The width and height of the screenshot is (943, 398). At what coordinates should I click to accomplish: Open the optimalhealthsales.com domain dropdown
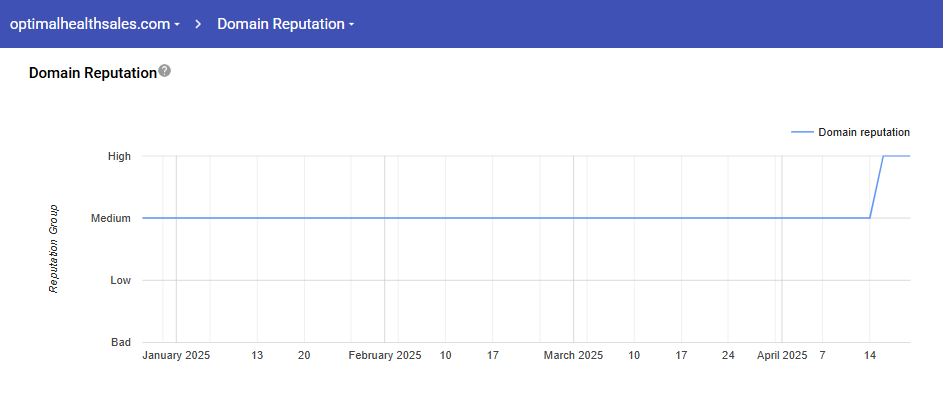click(x=94, y=24)
